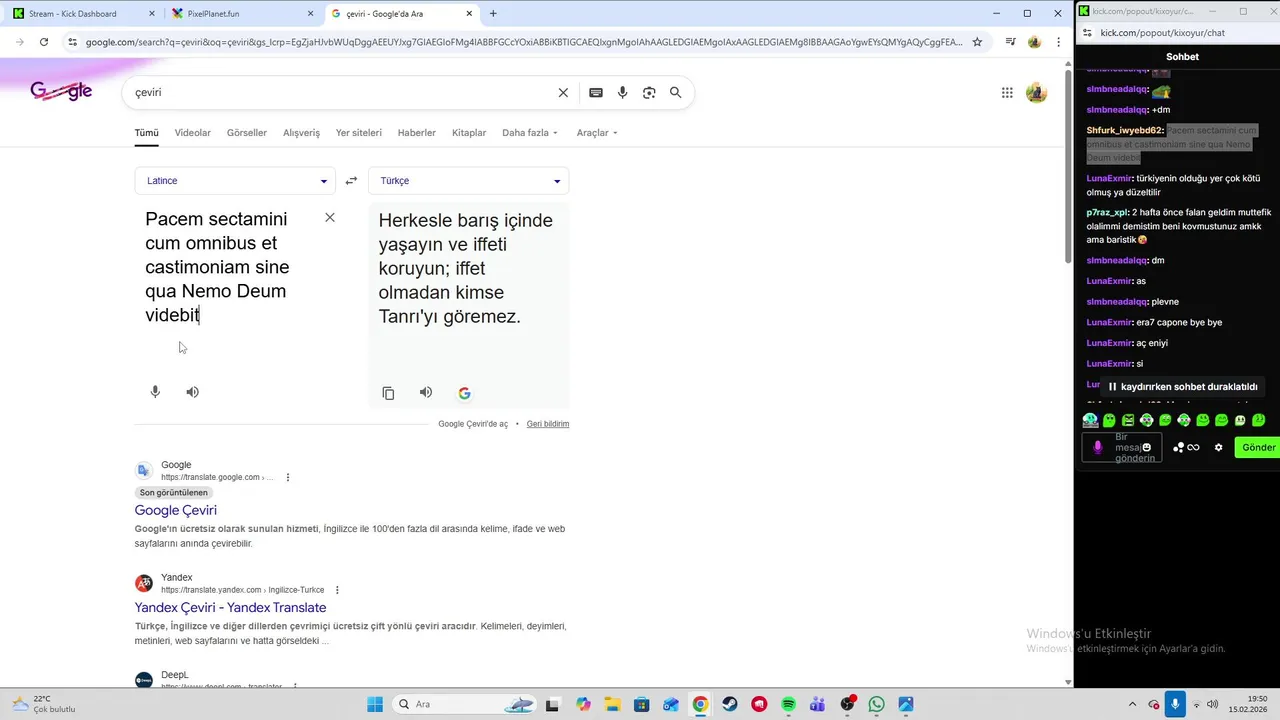Open Steam from the taskbar

tap(730, 704)
